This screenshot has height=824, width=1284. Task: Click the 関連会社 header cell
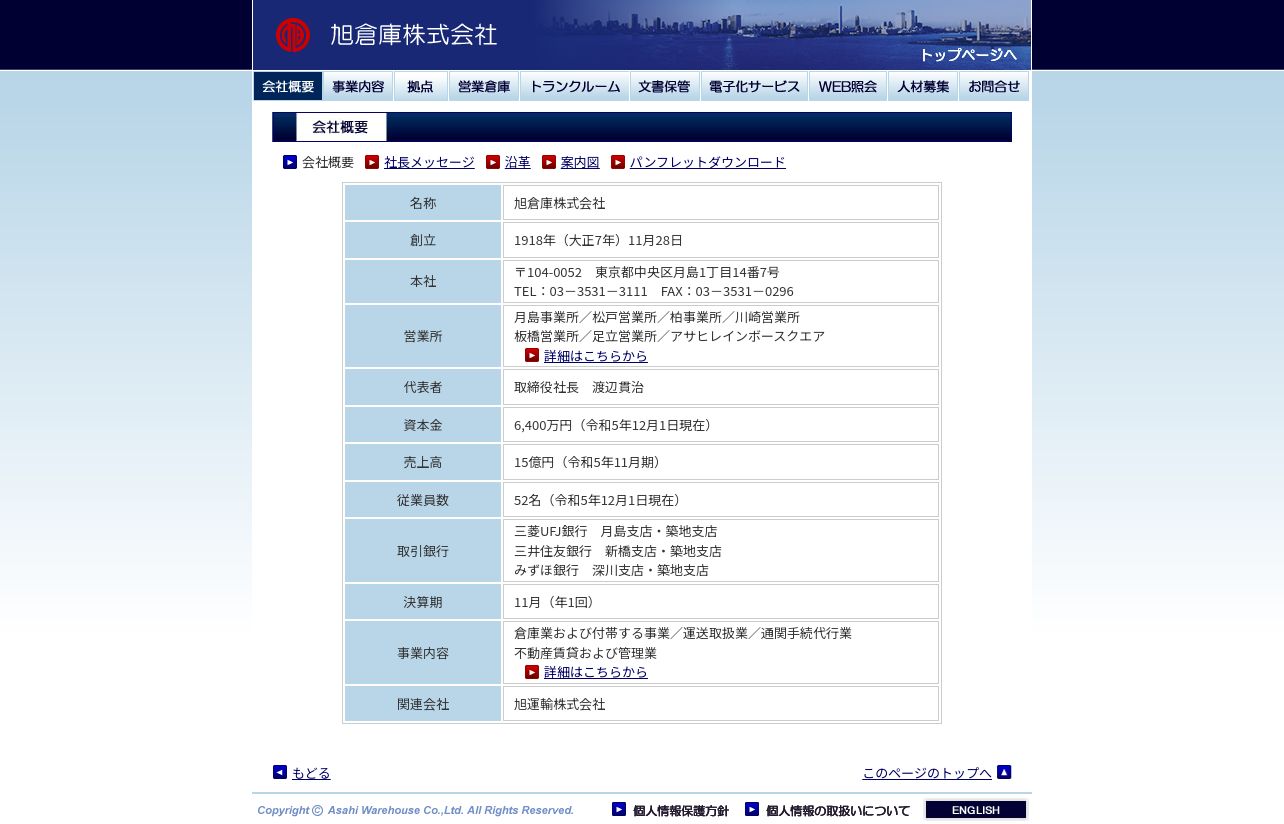423,704
